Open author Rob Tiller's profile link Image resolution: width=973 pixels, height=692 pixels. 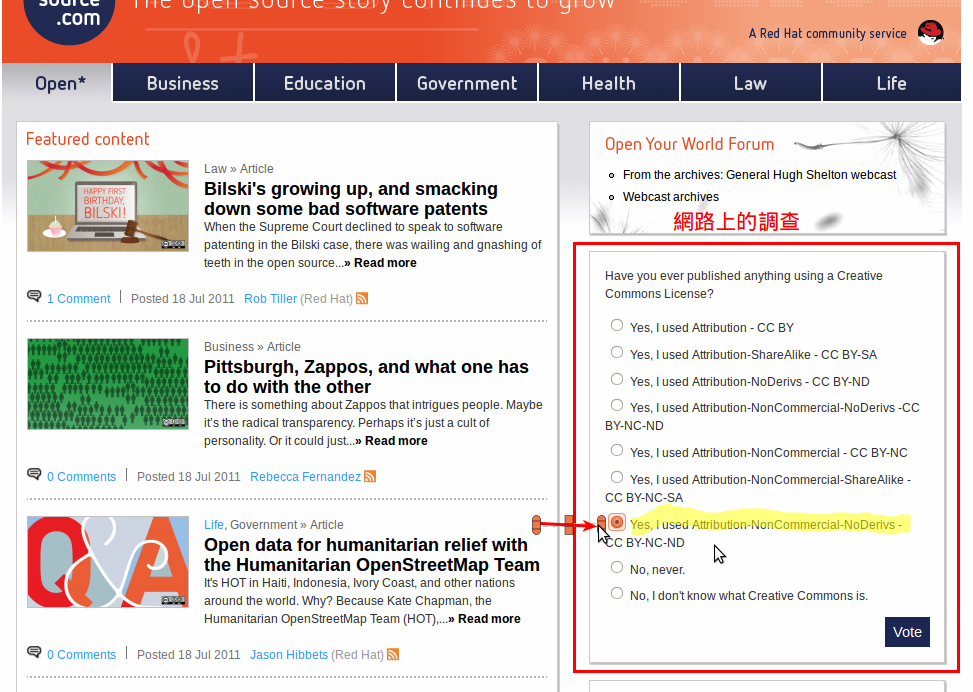[271, 299]
